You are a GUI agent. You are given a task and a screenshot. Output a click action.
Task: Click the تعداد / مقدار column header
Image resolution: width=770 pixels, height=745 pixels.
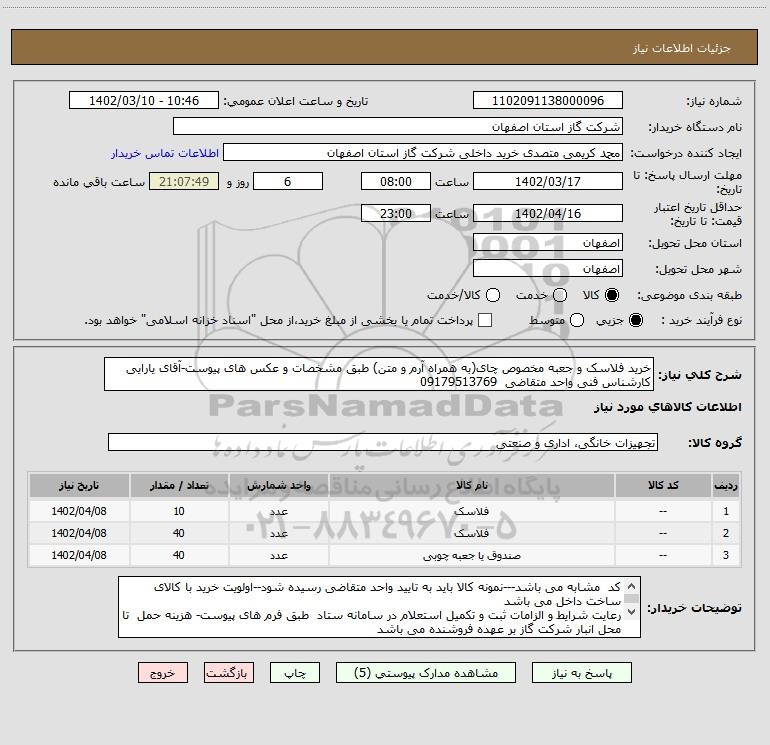click(179, 485)
